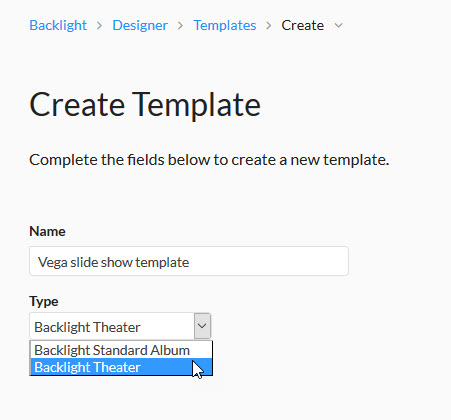
Task: Focus the Name input field
Action: 189,261
